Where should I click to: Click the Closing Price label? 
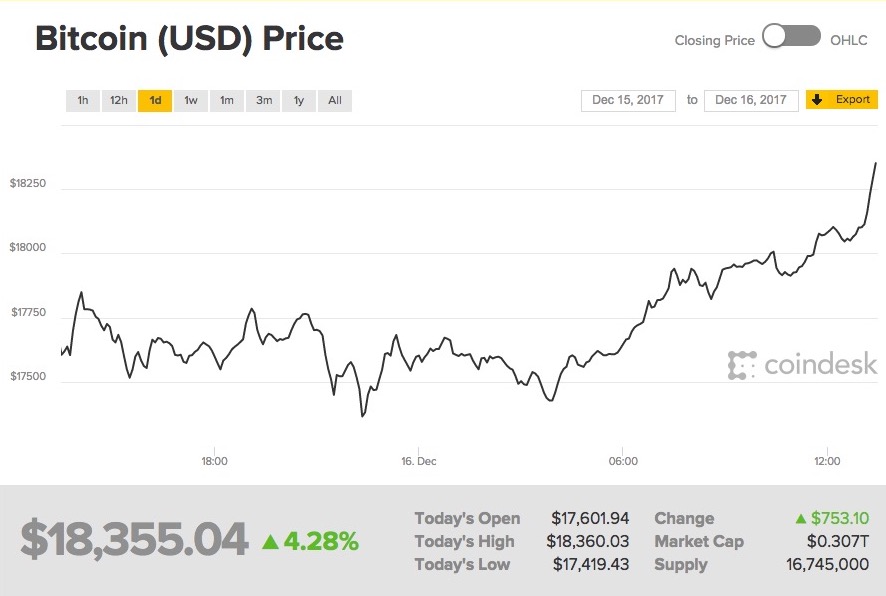pyautogui.click(x=714, y=40)
